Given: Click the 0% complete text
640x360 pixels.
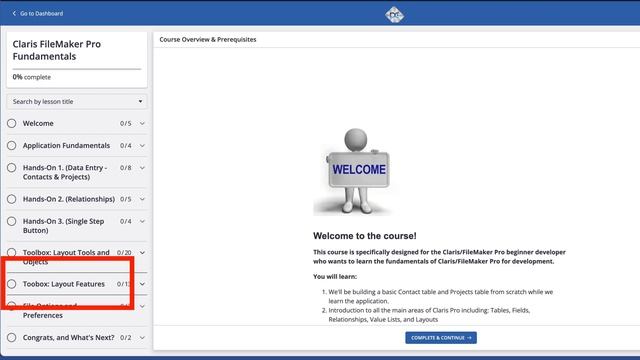Looking at the screenshot, I should [x=31, y=77].
